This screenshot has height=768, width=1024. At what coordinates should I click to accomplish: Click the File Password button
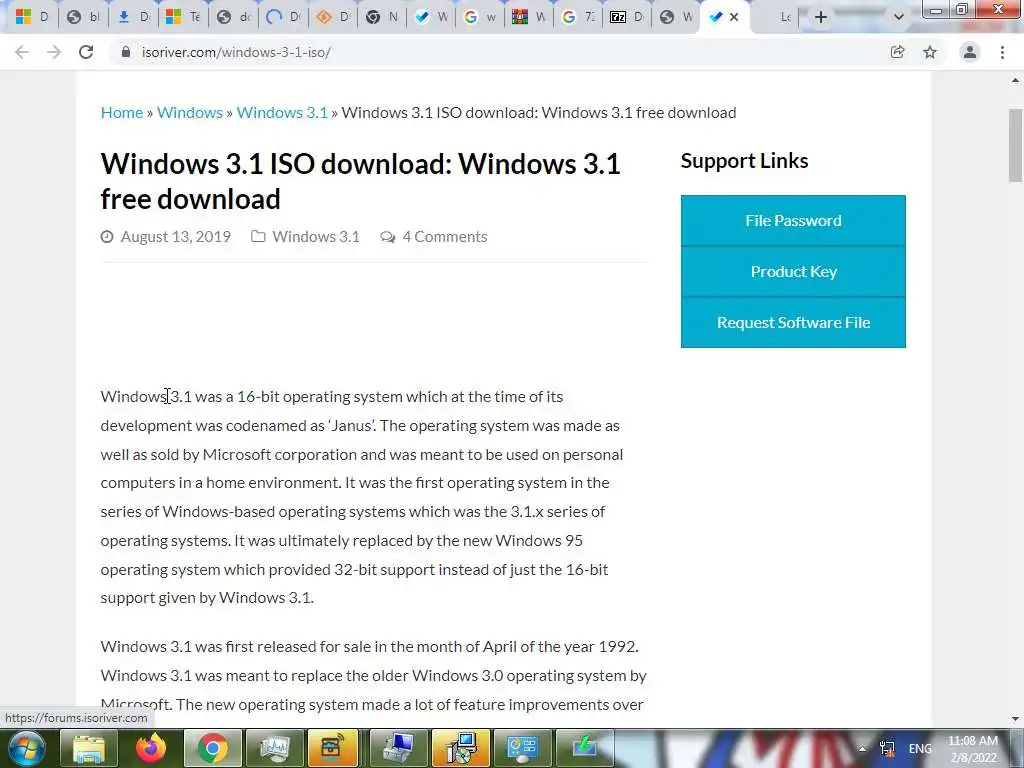click(x=793, y=221)
